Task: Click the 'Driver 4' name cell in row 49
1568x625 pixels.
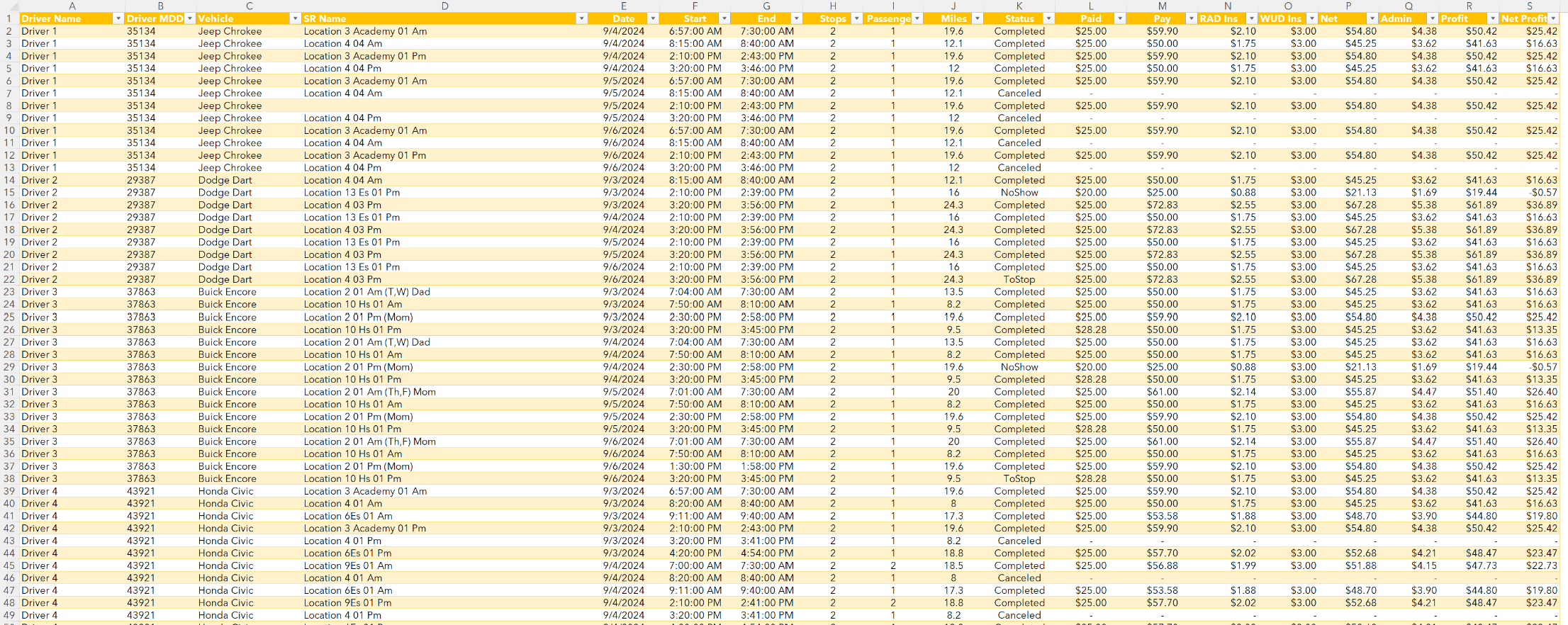Action: pyautogui.click(x=72, y=615)
